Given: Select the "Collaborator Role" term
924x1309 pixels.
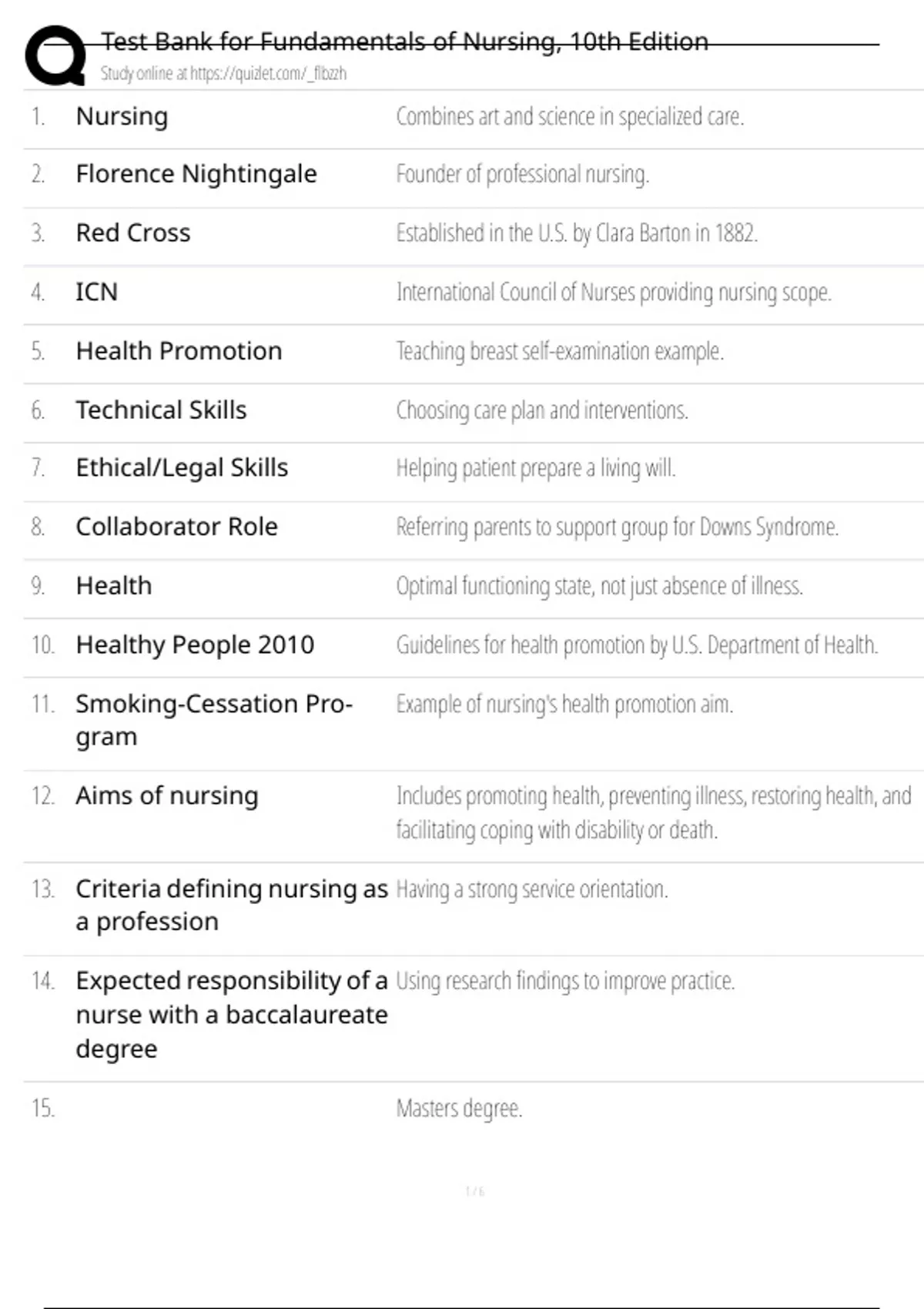Looking at the screenshot, I should 176,527.
